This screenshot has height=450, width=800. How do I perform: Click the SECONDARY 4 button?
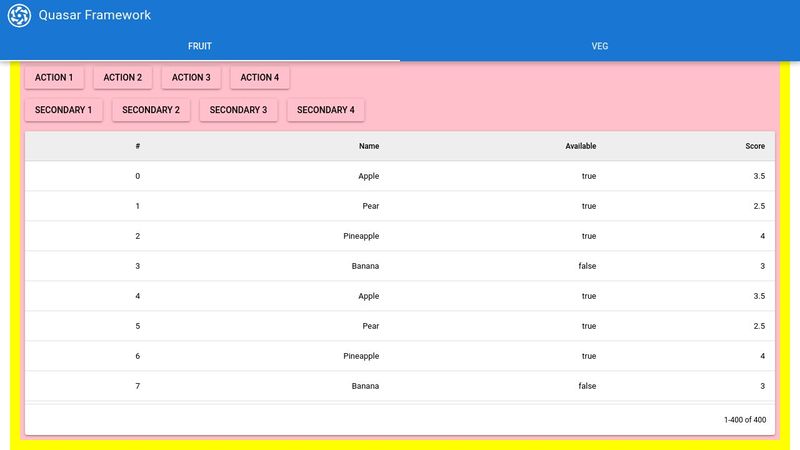(x=326, y=110)
